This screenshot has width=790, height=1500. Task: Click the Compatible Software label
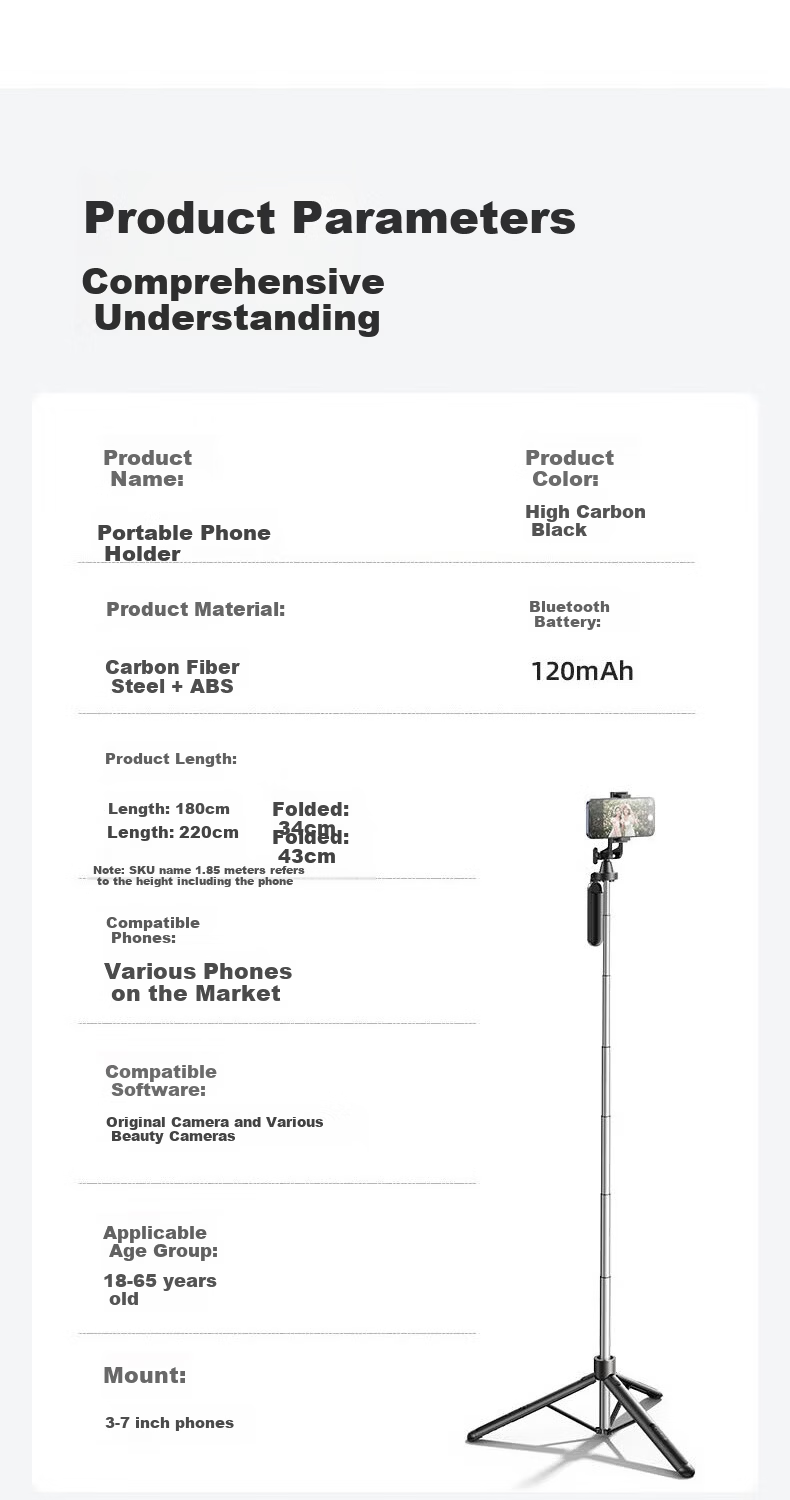161,1080
